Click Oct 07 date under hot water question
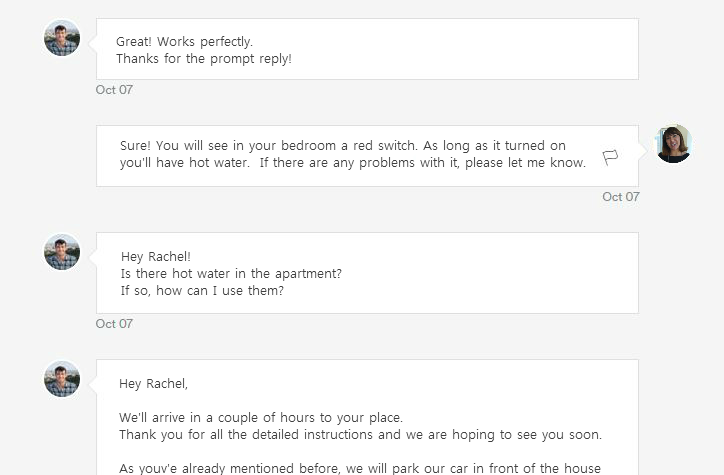The image size is (724, 475). pos(114,324)
